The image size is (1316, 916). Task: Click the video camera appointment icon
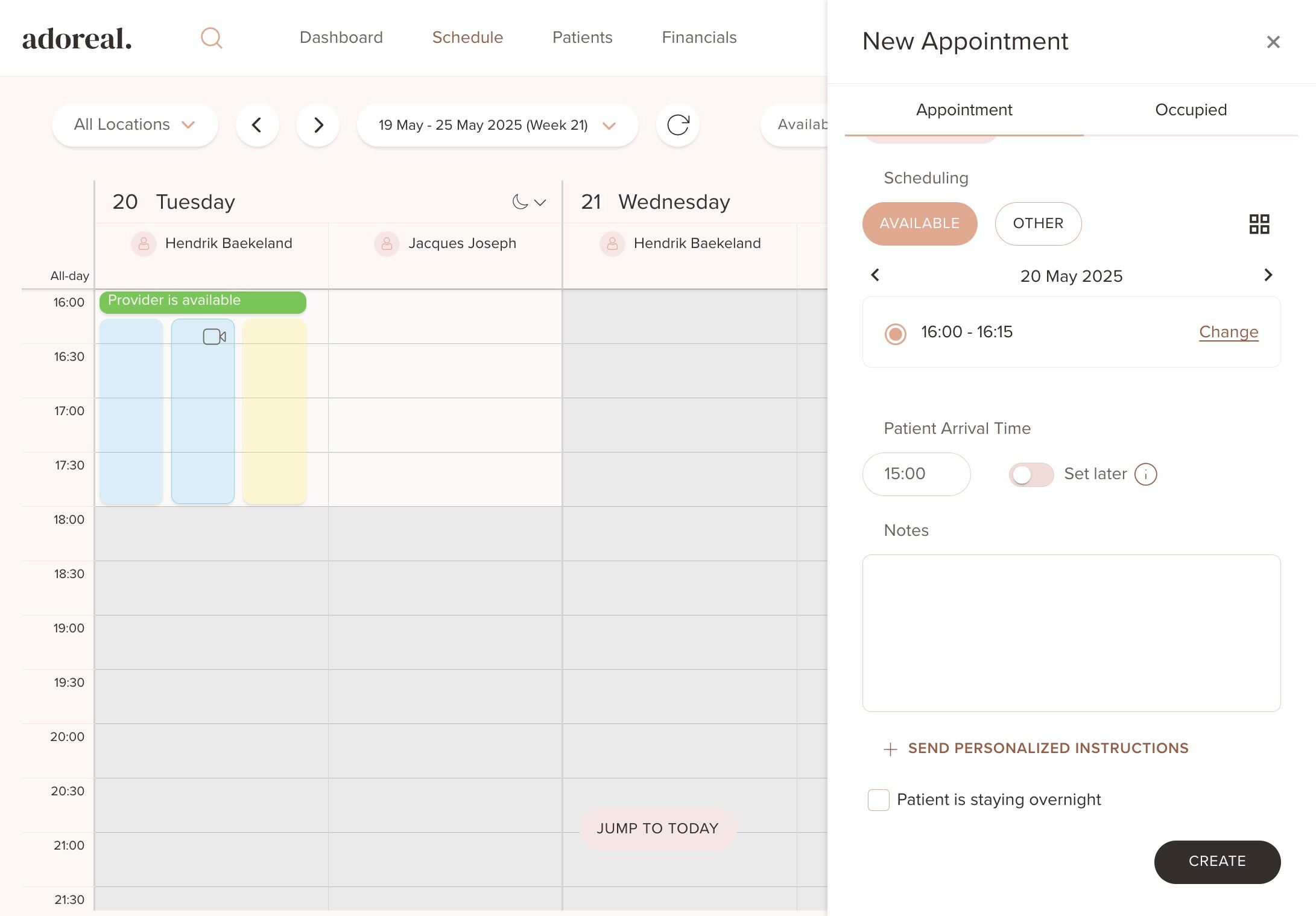click(x=214, y=337)
